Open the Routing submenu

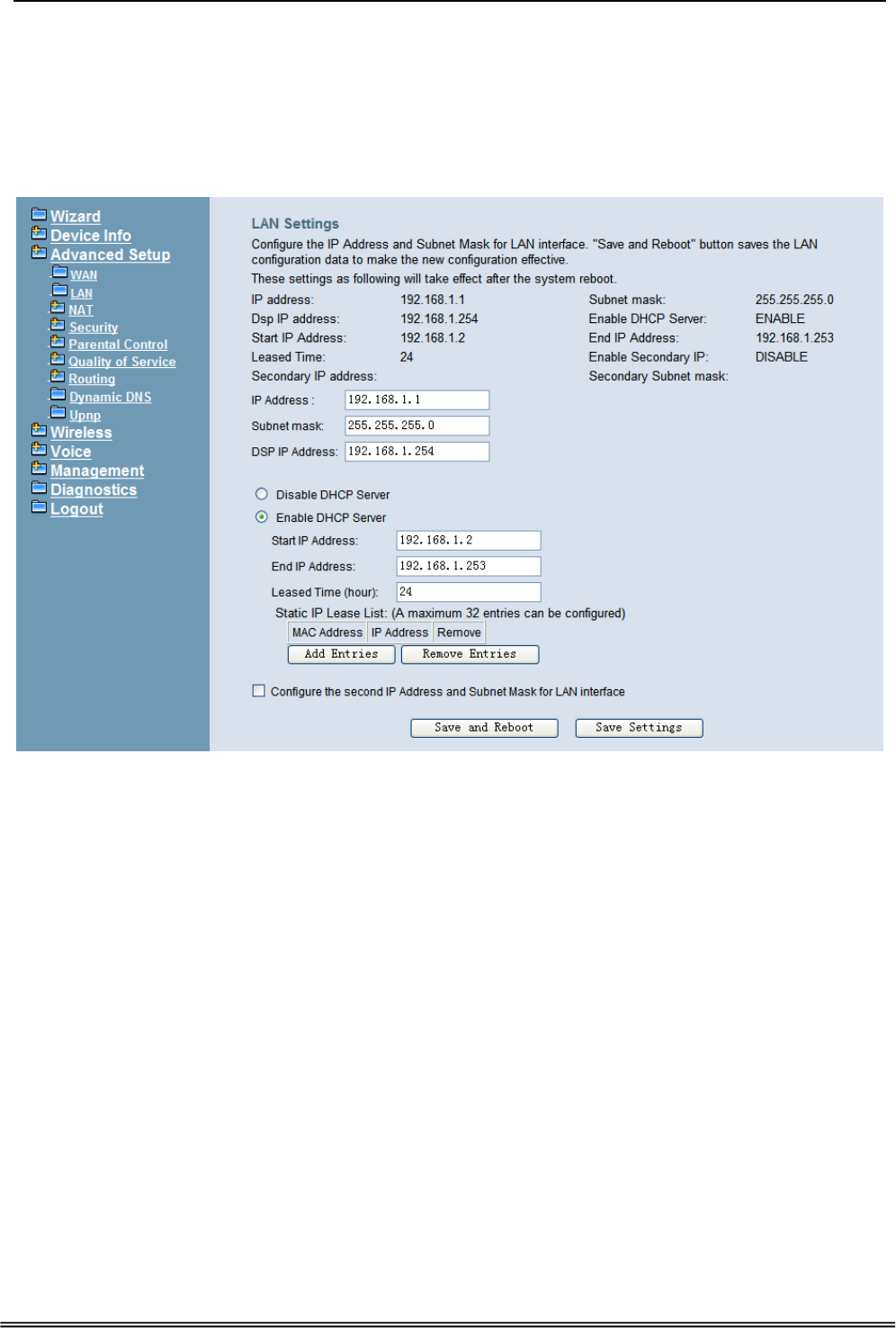click(x=92, y=380)
